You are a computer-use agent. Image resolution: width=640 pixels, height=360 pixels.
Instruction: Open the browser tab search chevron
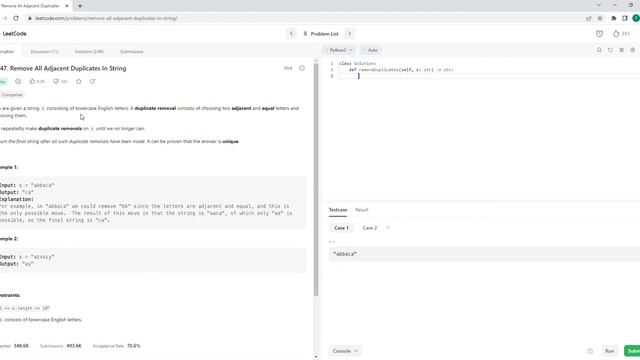pyautogui.click(x=599, y=5)
